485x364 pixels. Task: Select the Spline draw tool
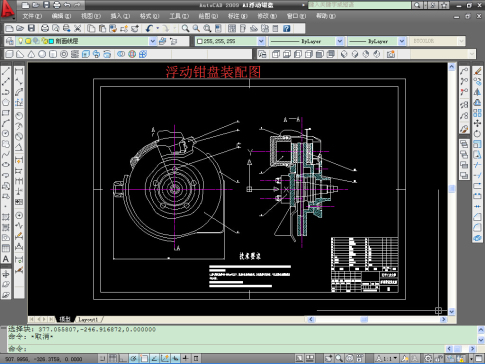(x=6, y=155)
